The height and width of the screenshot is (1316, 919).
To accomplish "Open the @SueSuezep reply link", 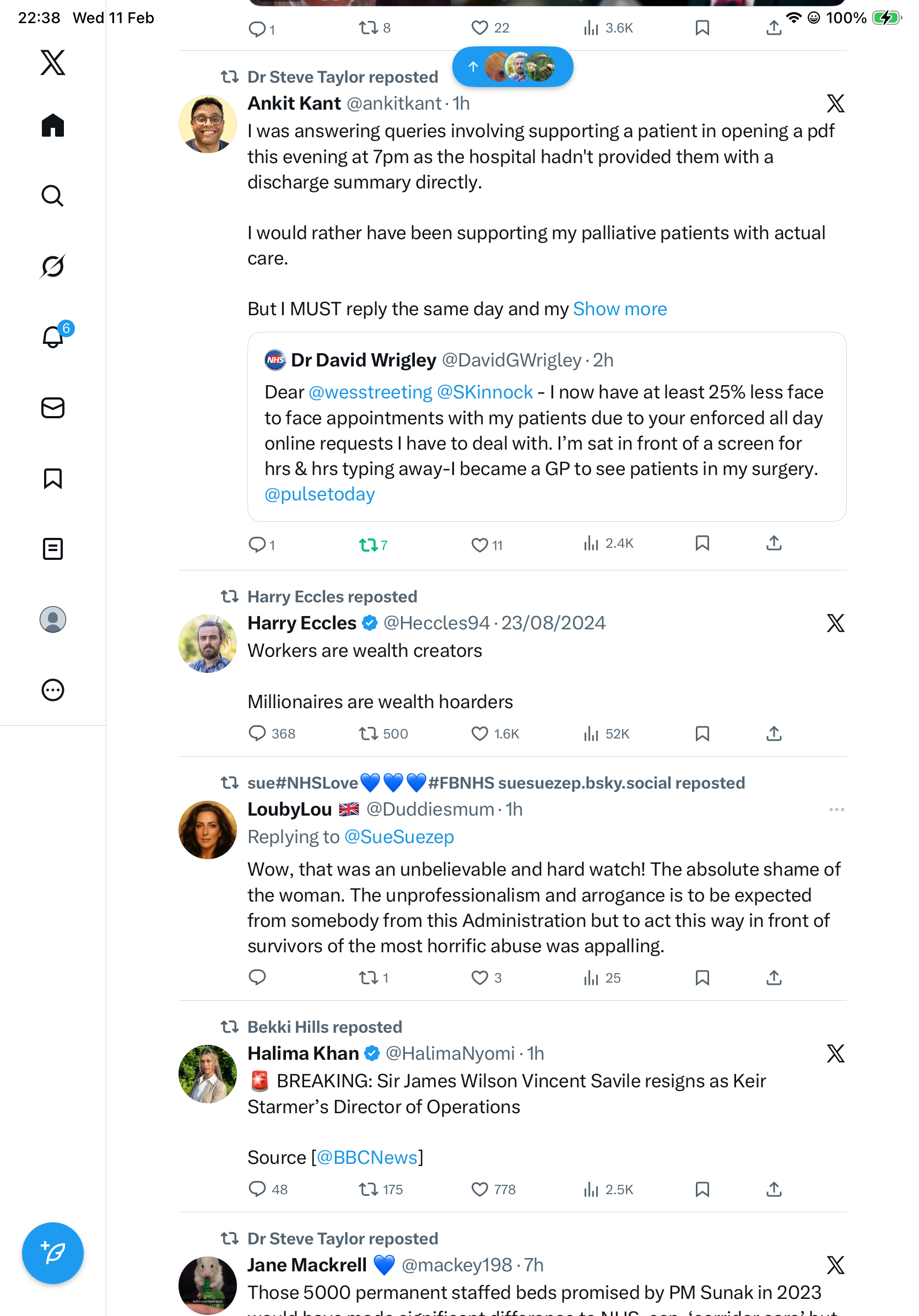I will pos(399,837).
